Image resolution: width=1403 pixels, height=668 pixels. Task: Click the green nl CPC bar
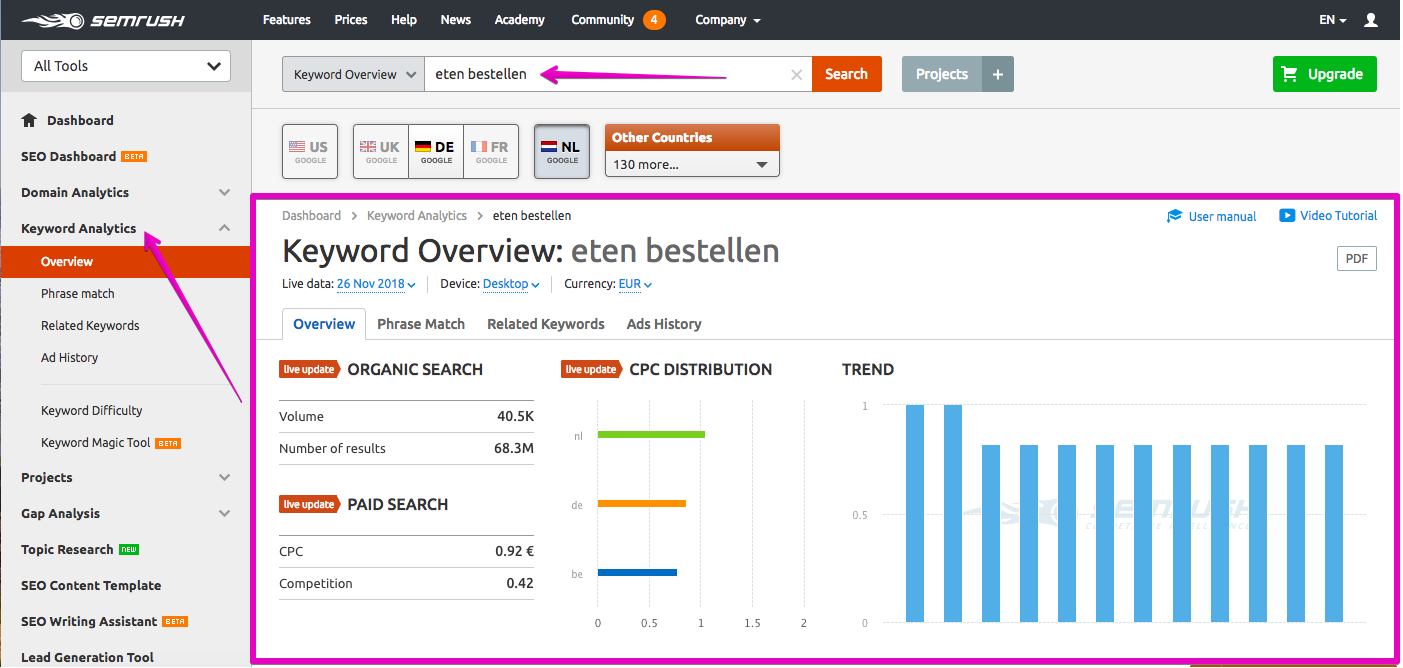tap(651, 434)
